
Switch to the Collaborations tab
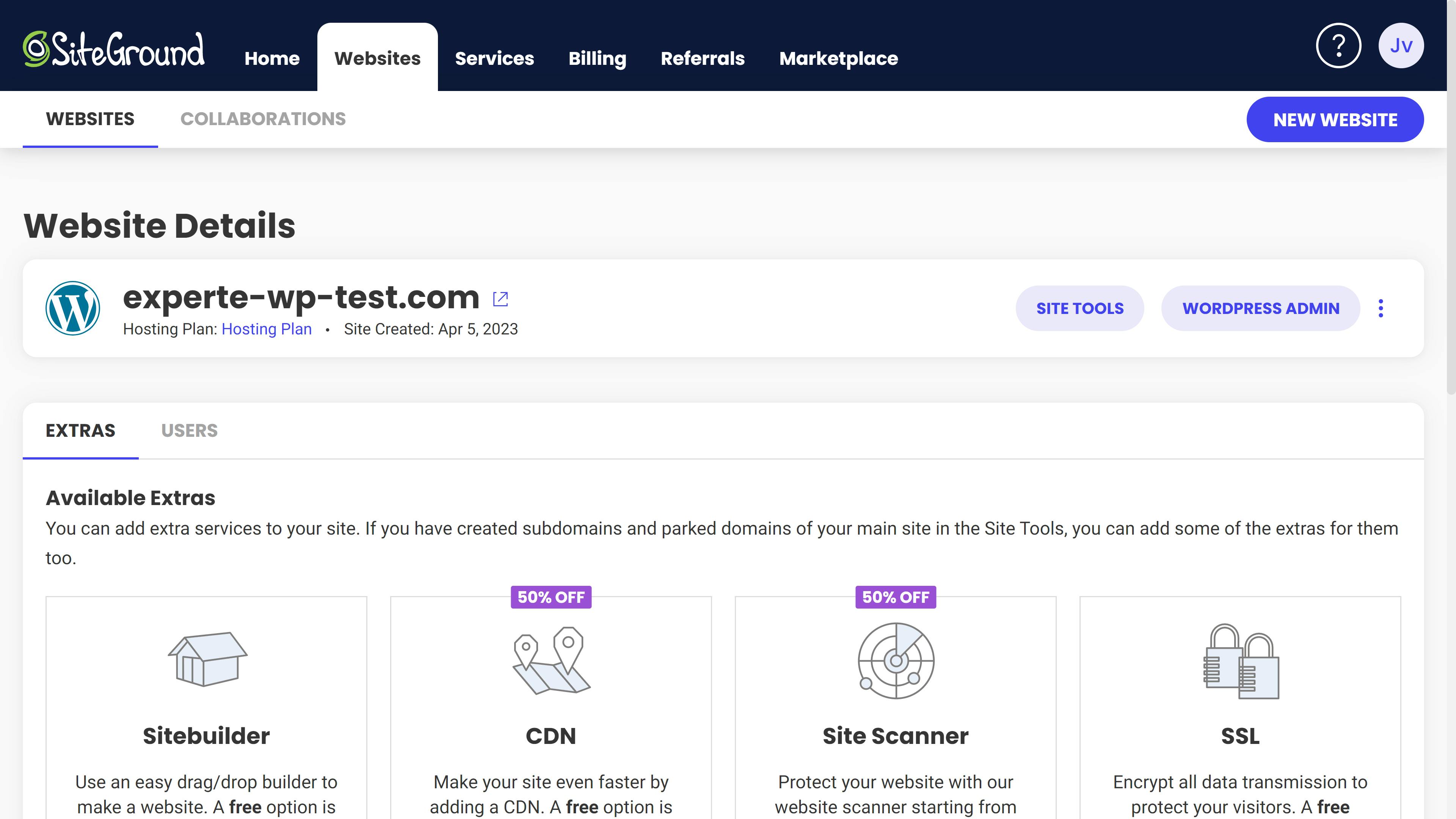point(263,119)
